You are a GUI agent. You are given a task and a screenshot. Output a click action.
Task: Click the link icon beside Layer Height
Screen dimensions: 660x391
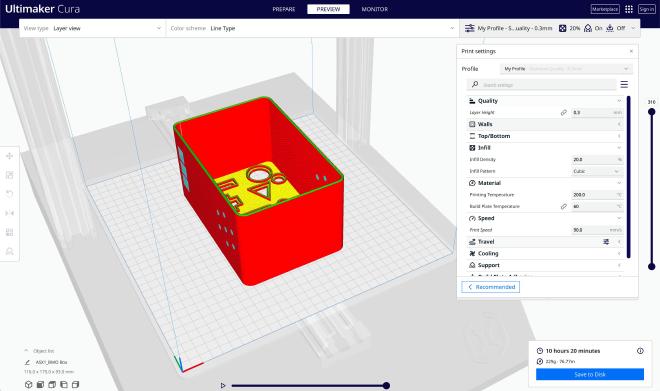tap(564, 112)
